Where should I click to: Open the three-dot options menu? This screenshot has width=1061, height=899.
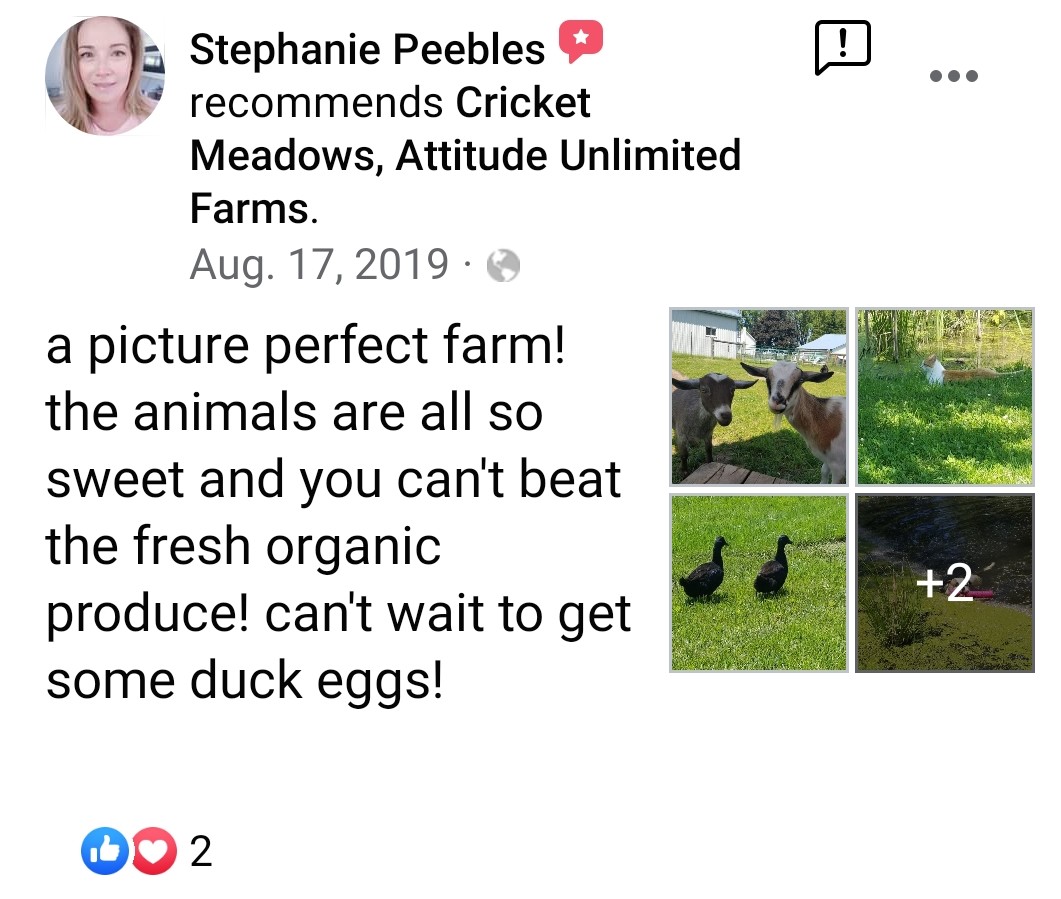coord(953,75)
